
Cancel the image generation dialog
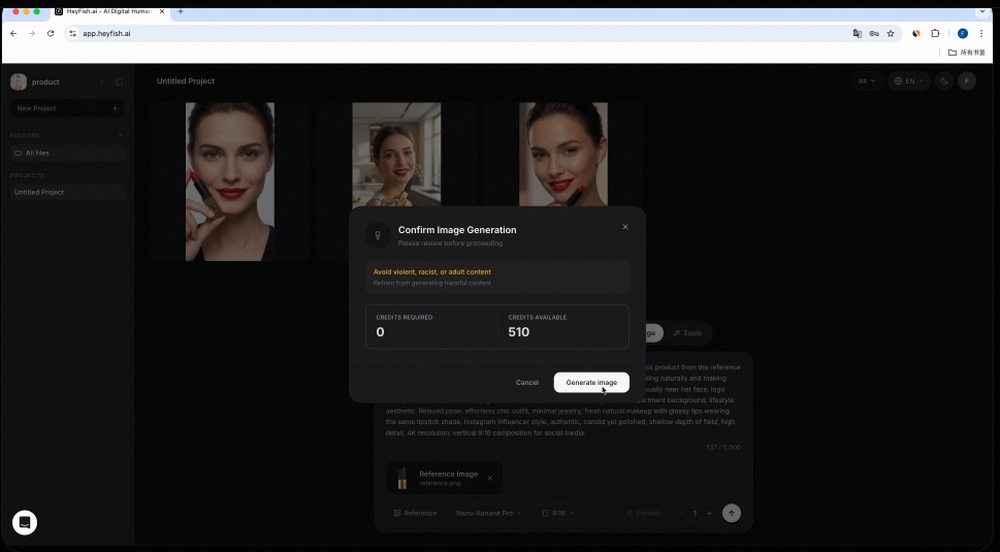coord(527,382)
